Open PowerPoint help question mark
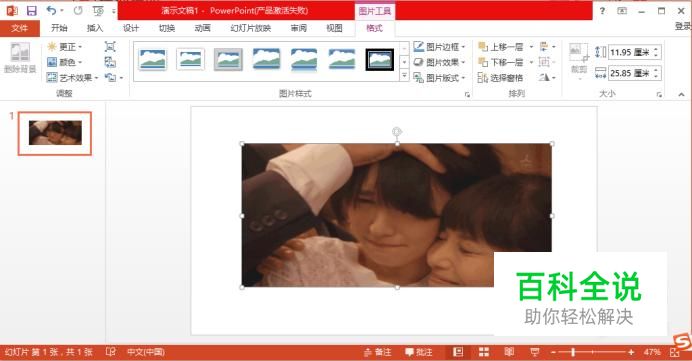692x361 pixels. 602,11
